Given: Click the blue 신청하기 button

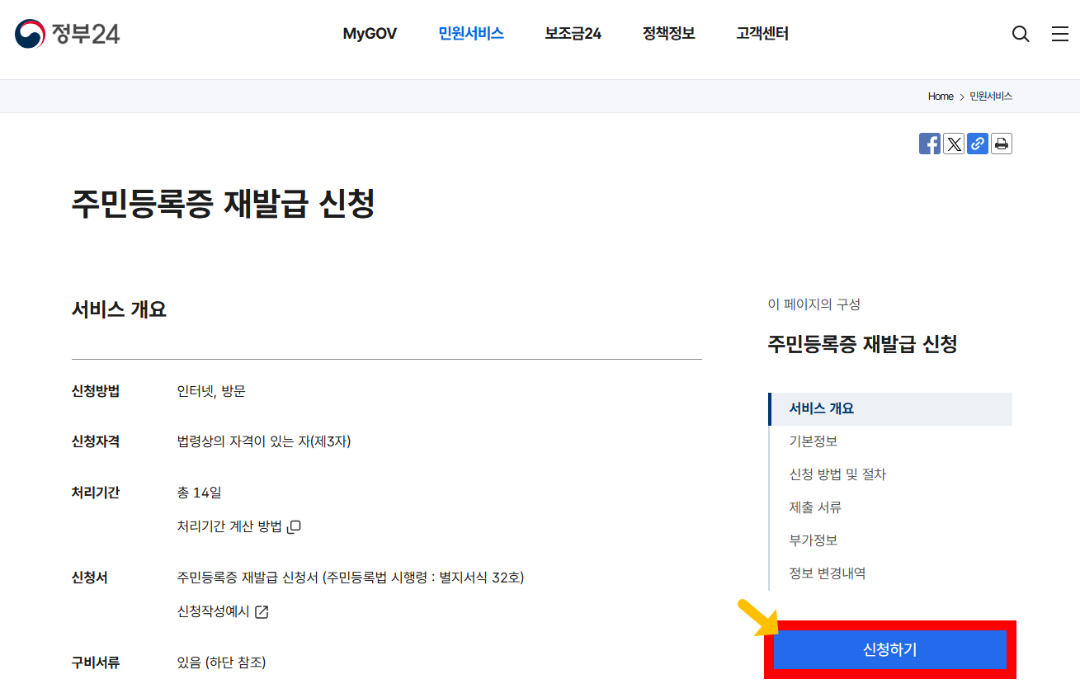Looking at the screenshot, I should [889, 649].
